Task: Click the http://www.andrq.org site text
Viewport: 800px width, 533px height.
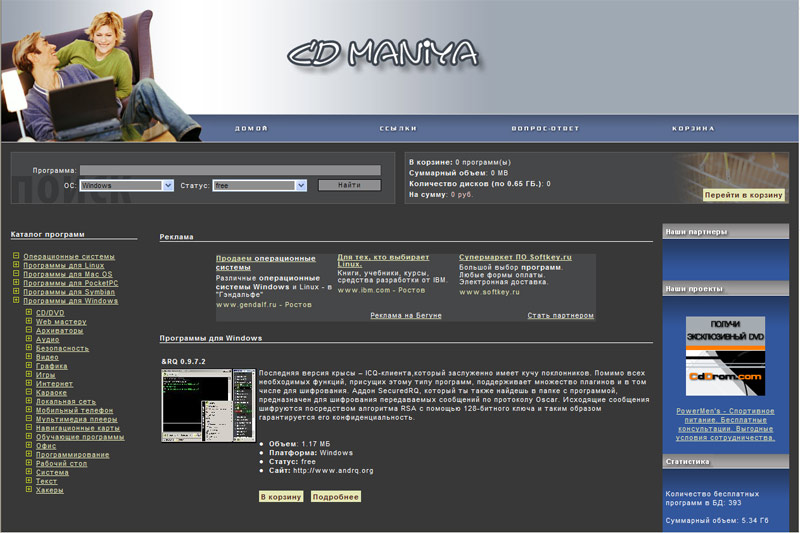Action: [333, 471]
